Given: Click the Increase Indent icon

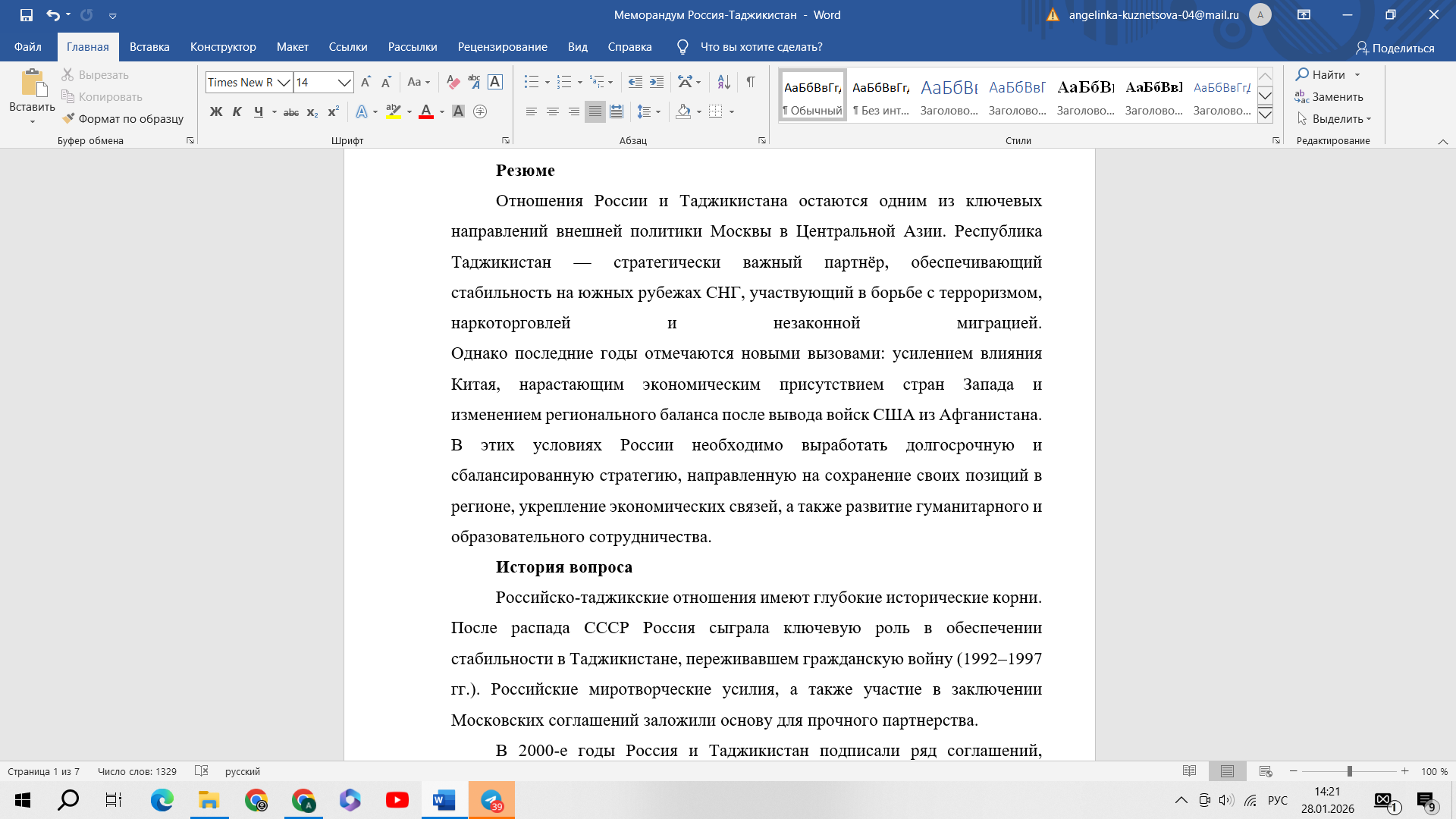Looking at the screenshot, I should click(x=657, y=82).
